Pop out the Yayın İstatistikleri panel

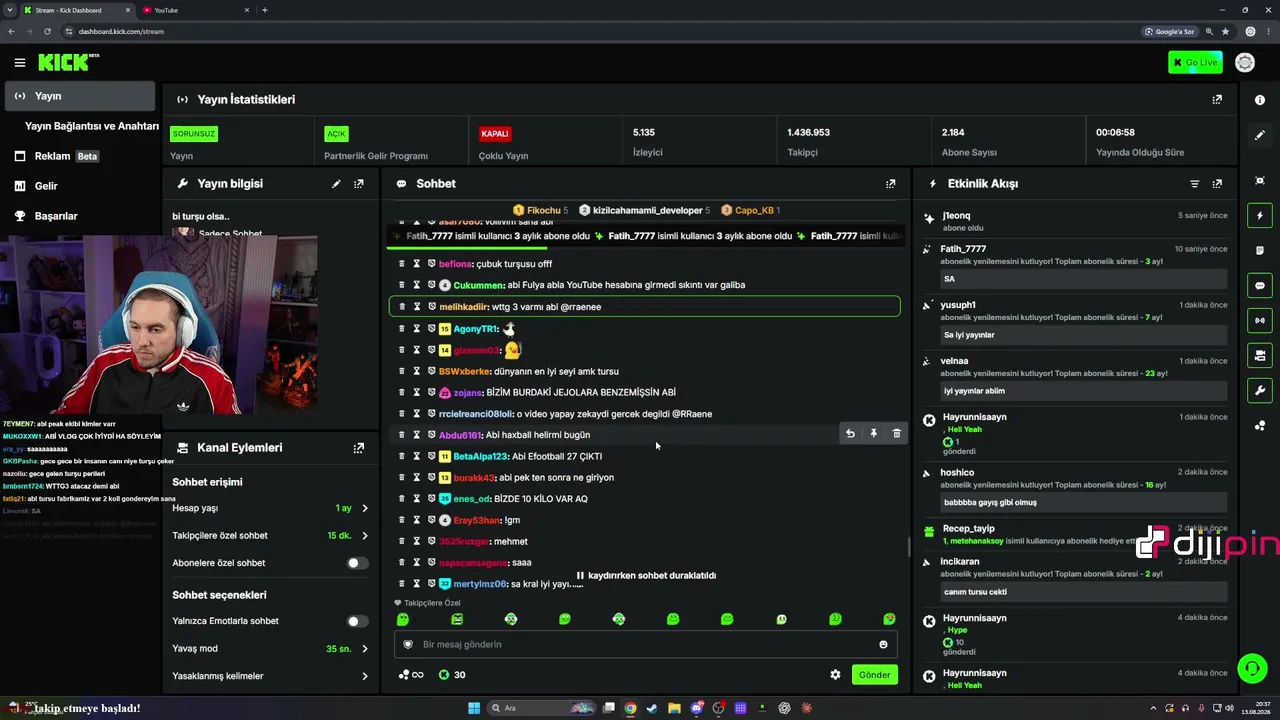[x=1217, y=100]
